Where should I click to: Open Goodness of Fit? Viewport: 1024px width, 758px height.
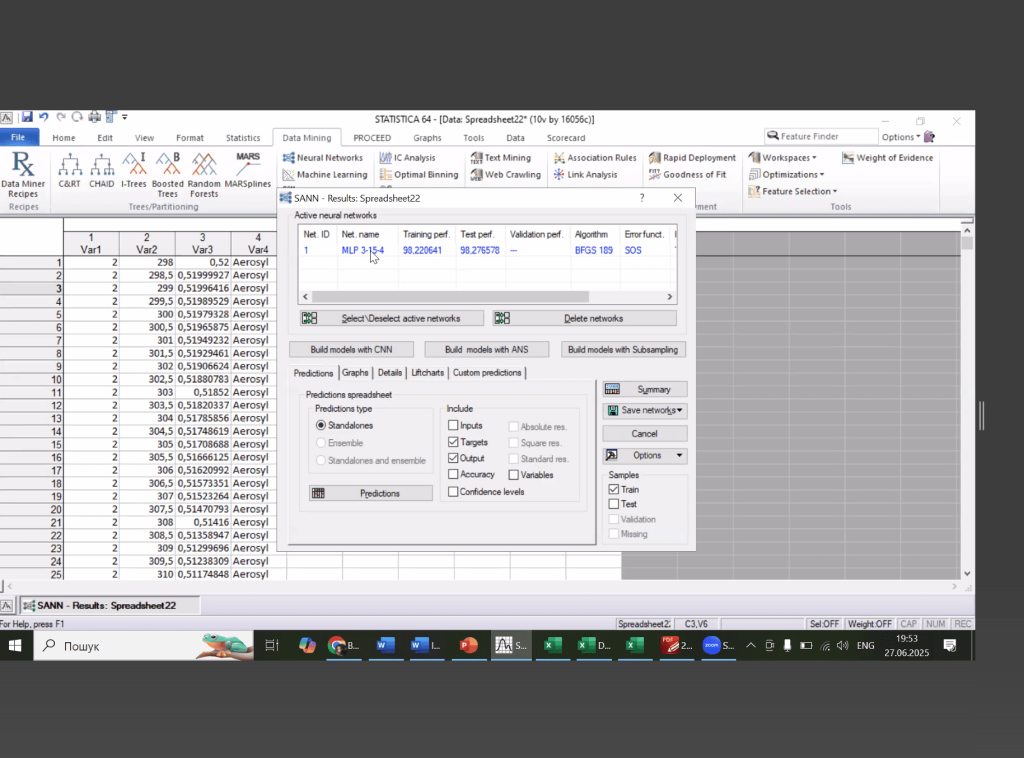(687, 175)
